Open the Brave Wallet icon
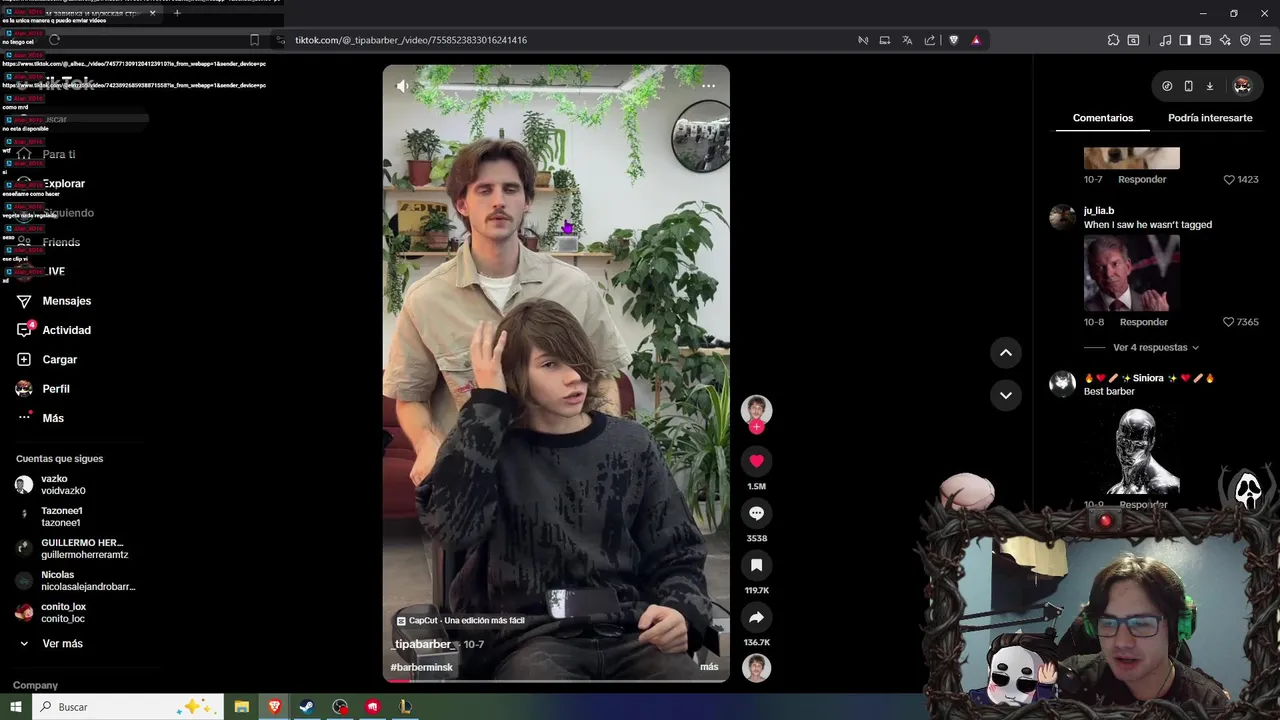Image resolution: width=1280 pixels, height=720 pixels. 1205,40
